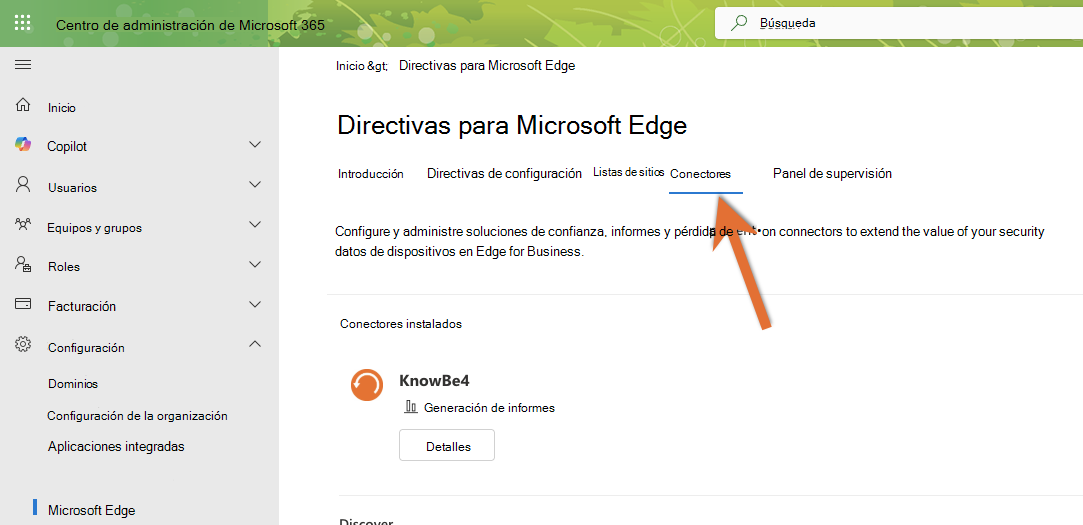Click the report chart icon under KnowBe4
This screenshot has height=525, width=1083.
[x=411, y=407]
